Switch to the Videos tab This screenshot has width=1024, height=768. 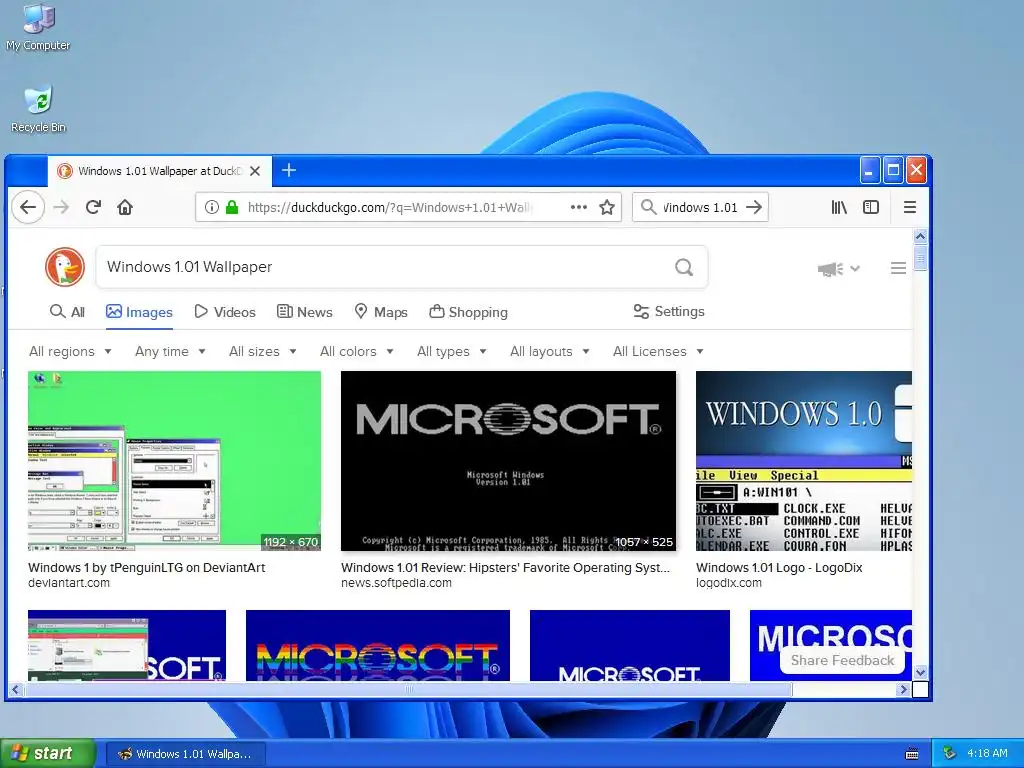coord(225,312)
